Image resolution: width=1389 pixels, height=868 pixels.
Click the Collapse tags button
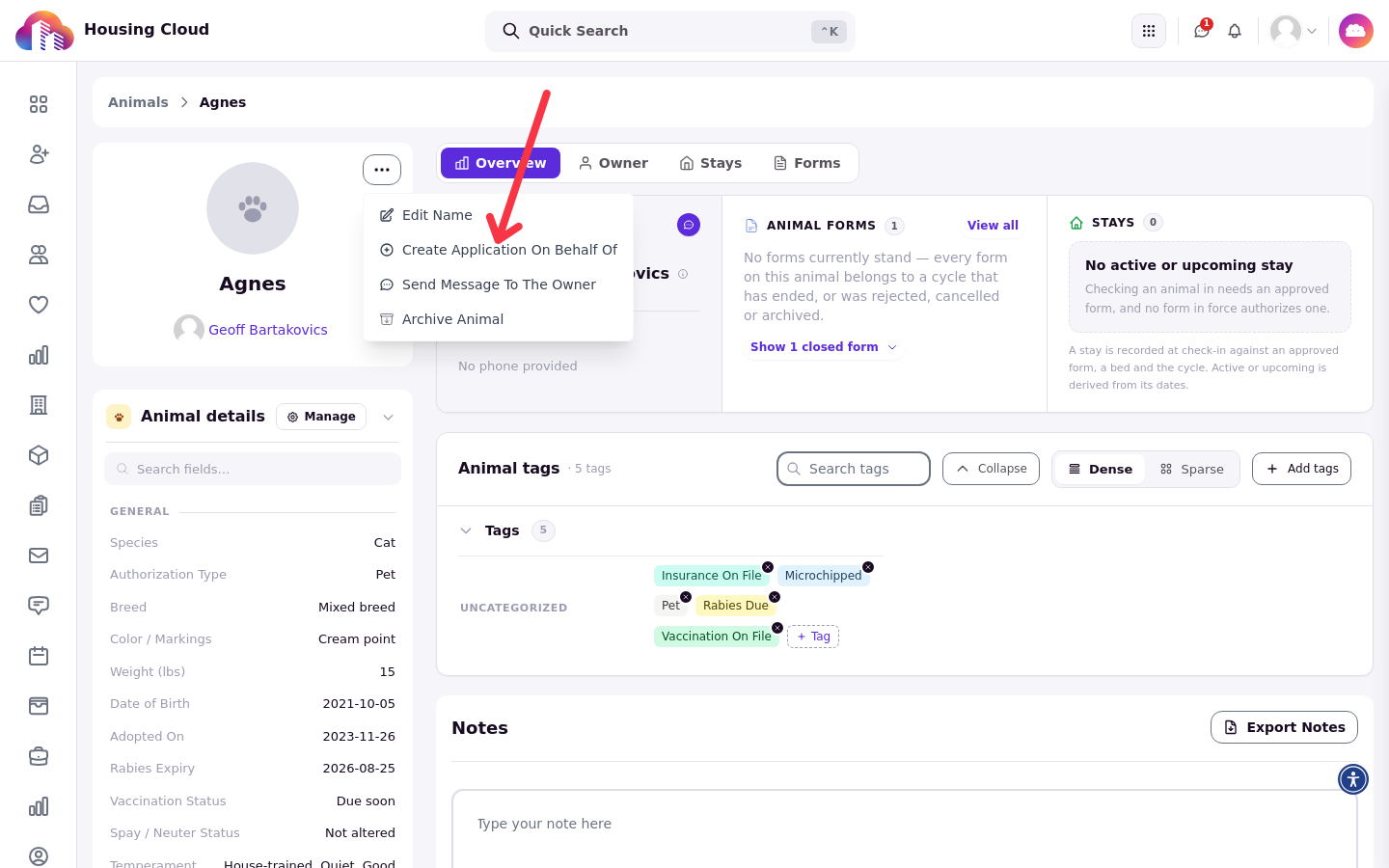992,469
